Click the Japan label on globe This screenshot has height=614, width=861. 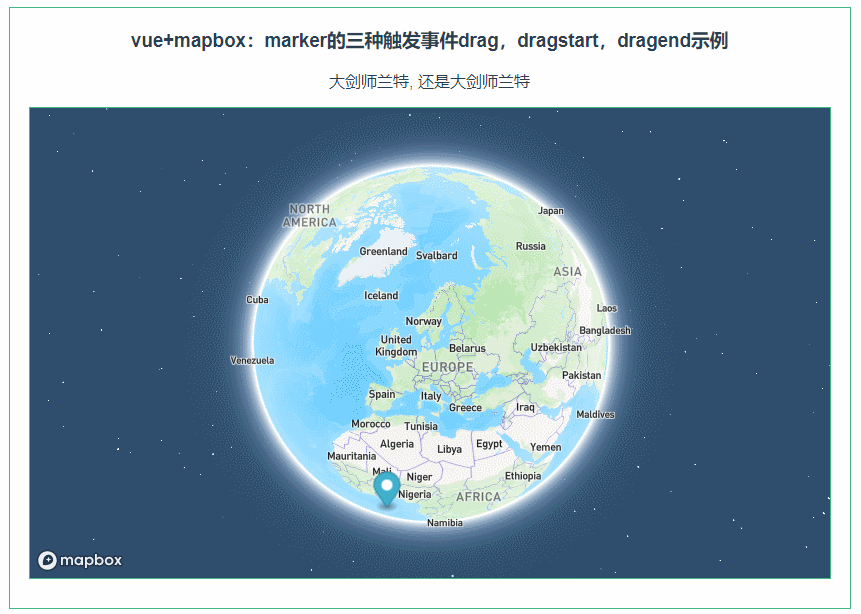tap(551, 211)
